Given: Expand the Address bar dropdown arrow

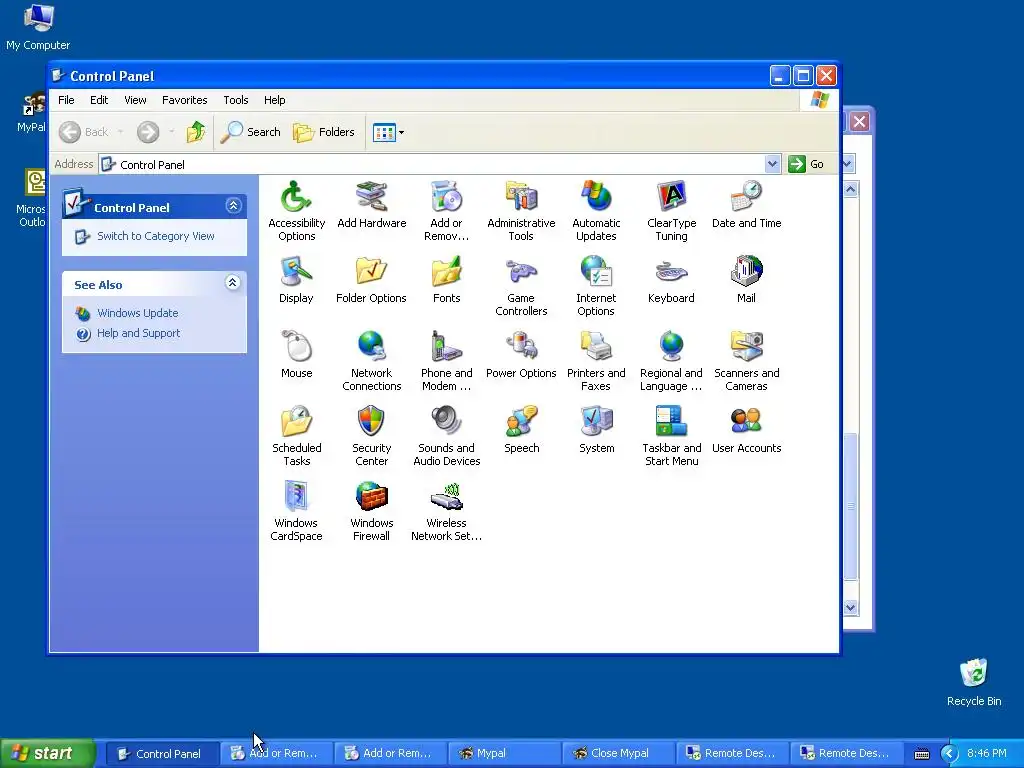Looking at the screenshot, I should [x=773, y=164].
